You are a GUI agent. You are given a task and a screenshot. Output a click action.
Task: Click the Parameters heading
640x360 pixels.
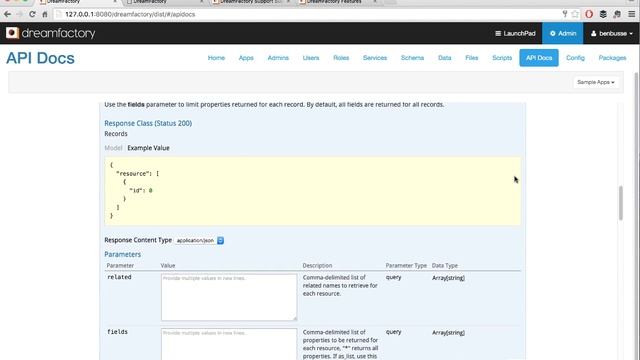click(122, 254)
